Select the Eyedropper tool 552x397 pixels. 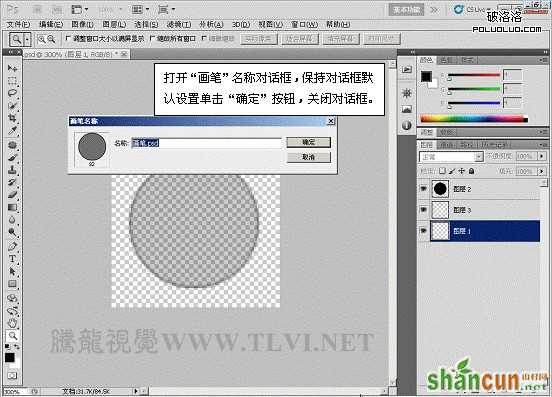click(x=12, y=131)
